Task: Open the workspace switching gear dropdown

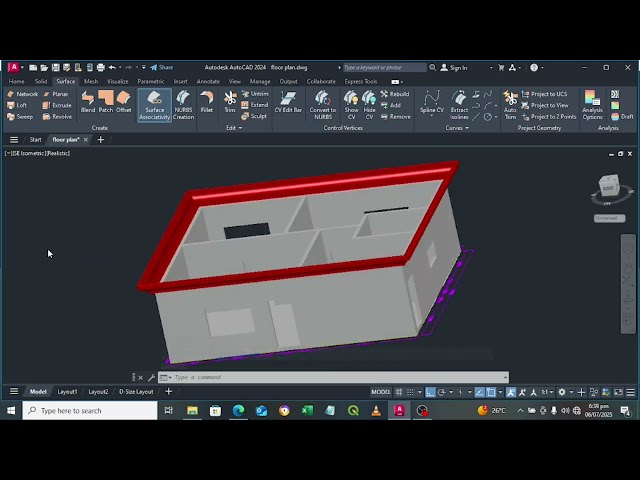Action: (x=565, y=392)
